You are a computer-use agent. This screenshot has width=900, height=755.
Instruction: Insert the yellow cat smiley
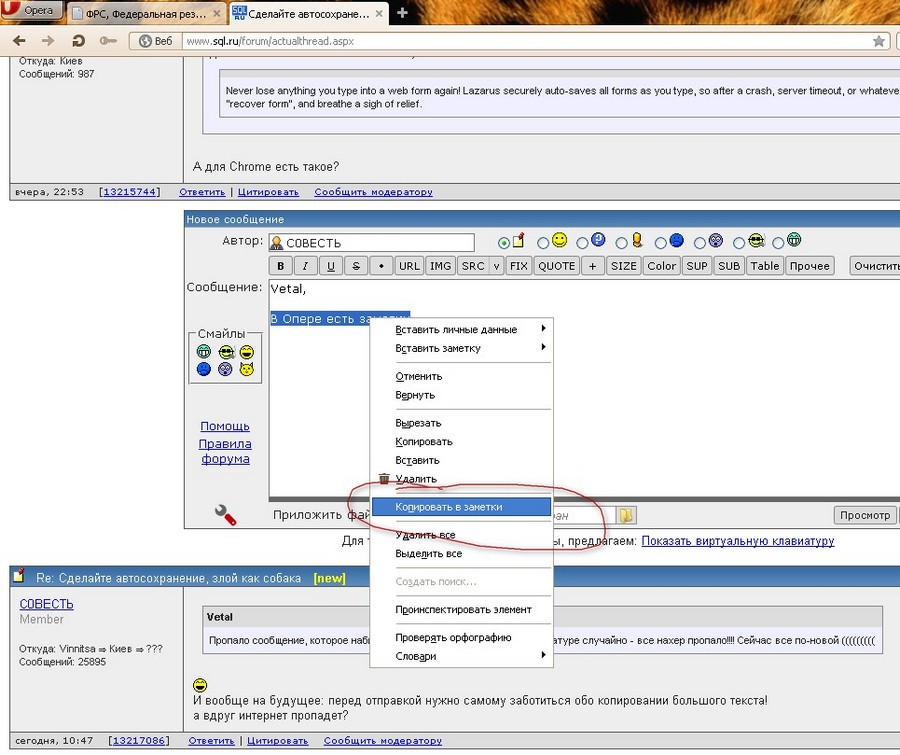[246, 370]
